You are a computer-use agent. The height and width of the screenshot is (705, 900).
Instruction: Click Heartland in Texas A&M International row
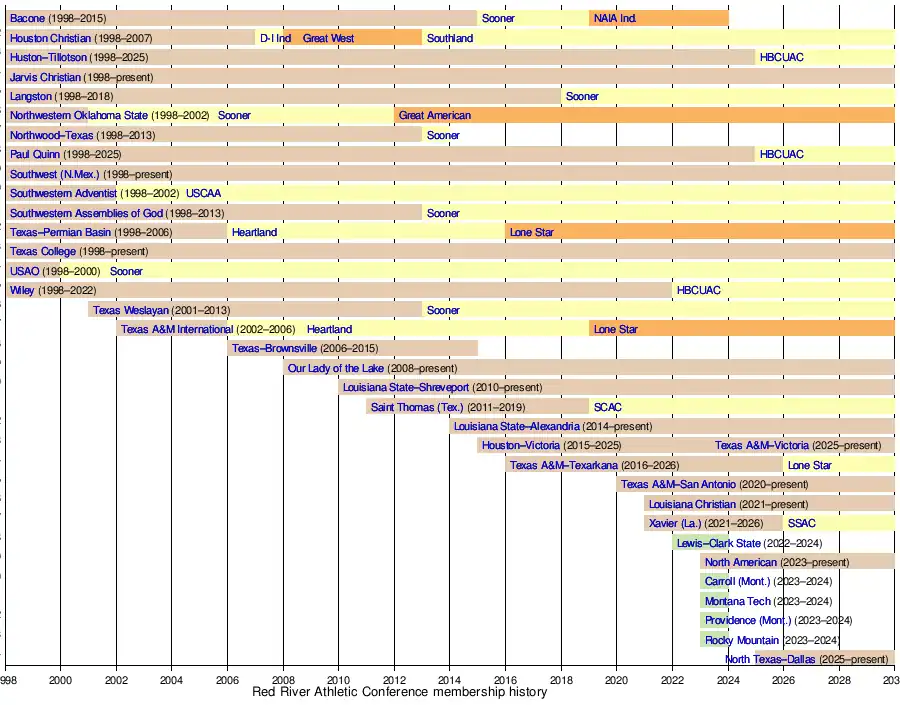(x=329, y=330)
